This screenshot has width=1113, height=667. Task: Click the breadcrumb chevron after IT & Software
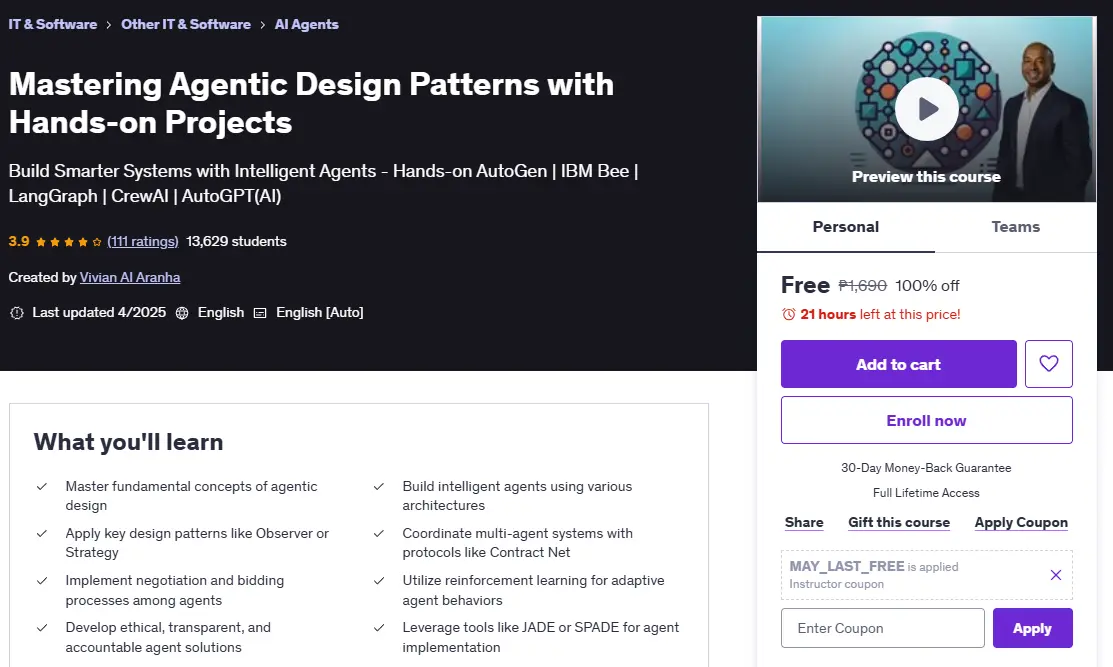(x=109, y=25)
